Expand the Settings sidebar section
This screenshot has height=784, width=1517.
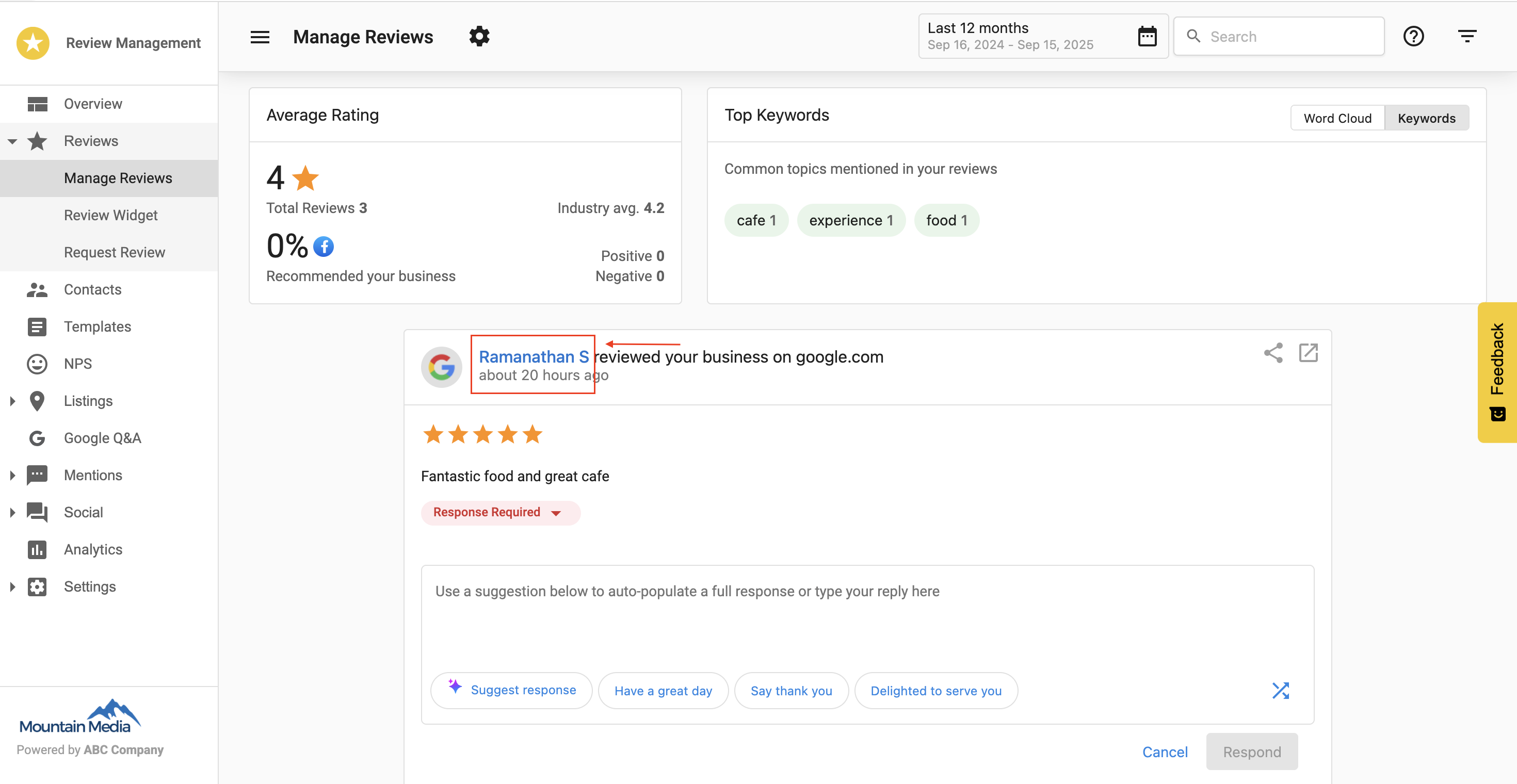click(x=13, y=586)
